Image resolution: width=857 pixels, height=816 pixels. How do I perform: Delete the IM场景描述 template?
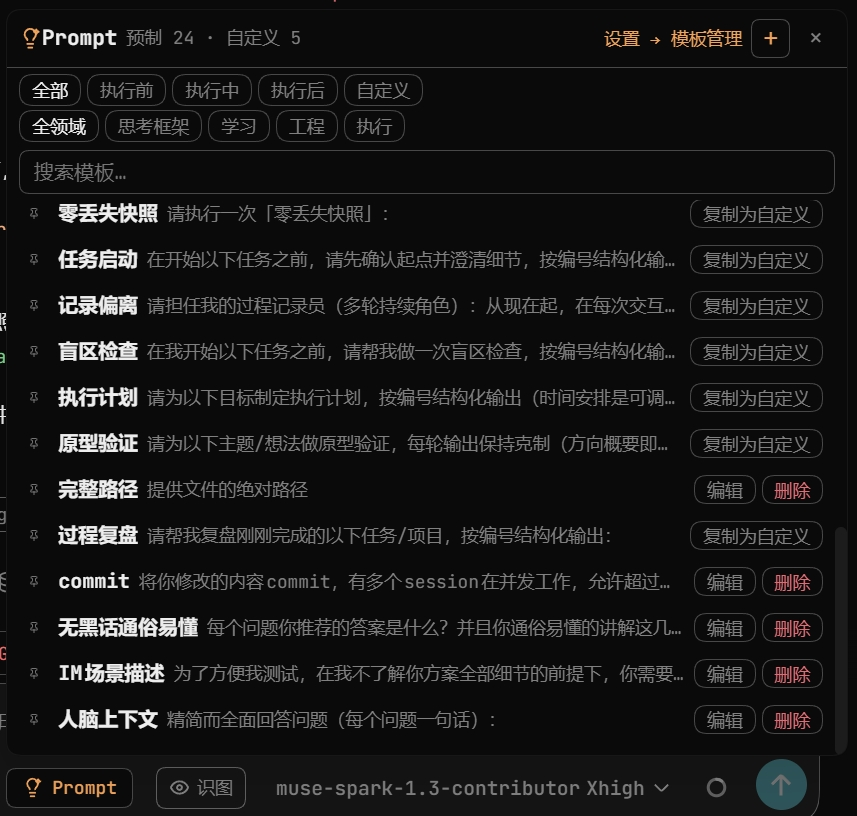tap(792, 673)
